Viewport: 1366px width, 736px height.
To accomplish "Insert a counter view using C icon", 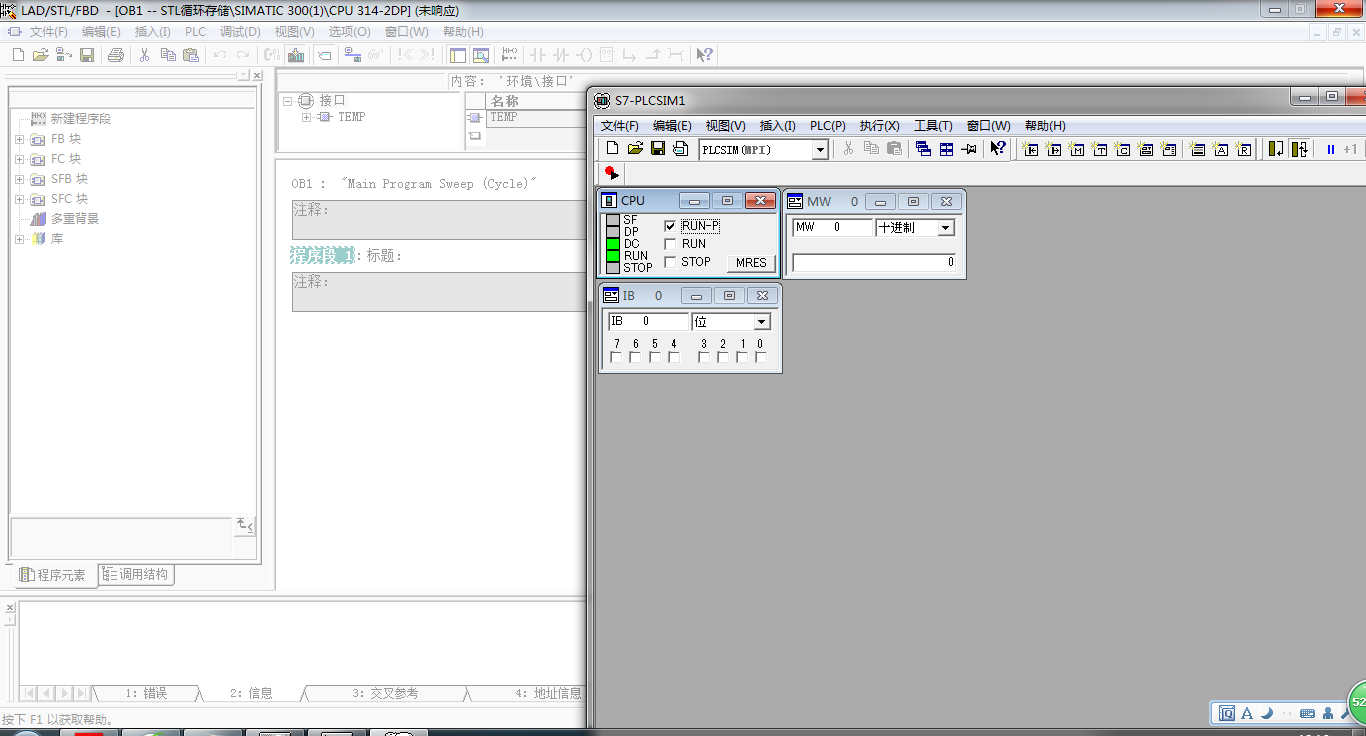I will (x=1123, y=149).
